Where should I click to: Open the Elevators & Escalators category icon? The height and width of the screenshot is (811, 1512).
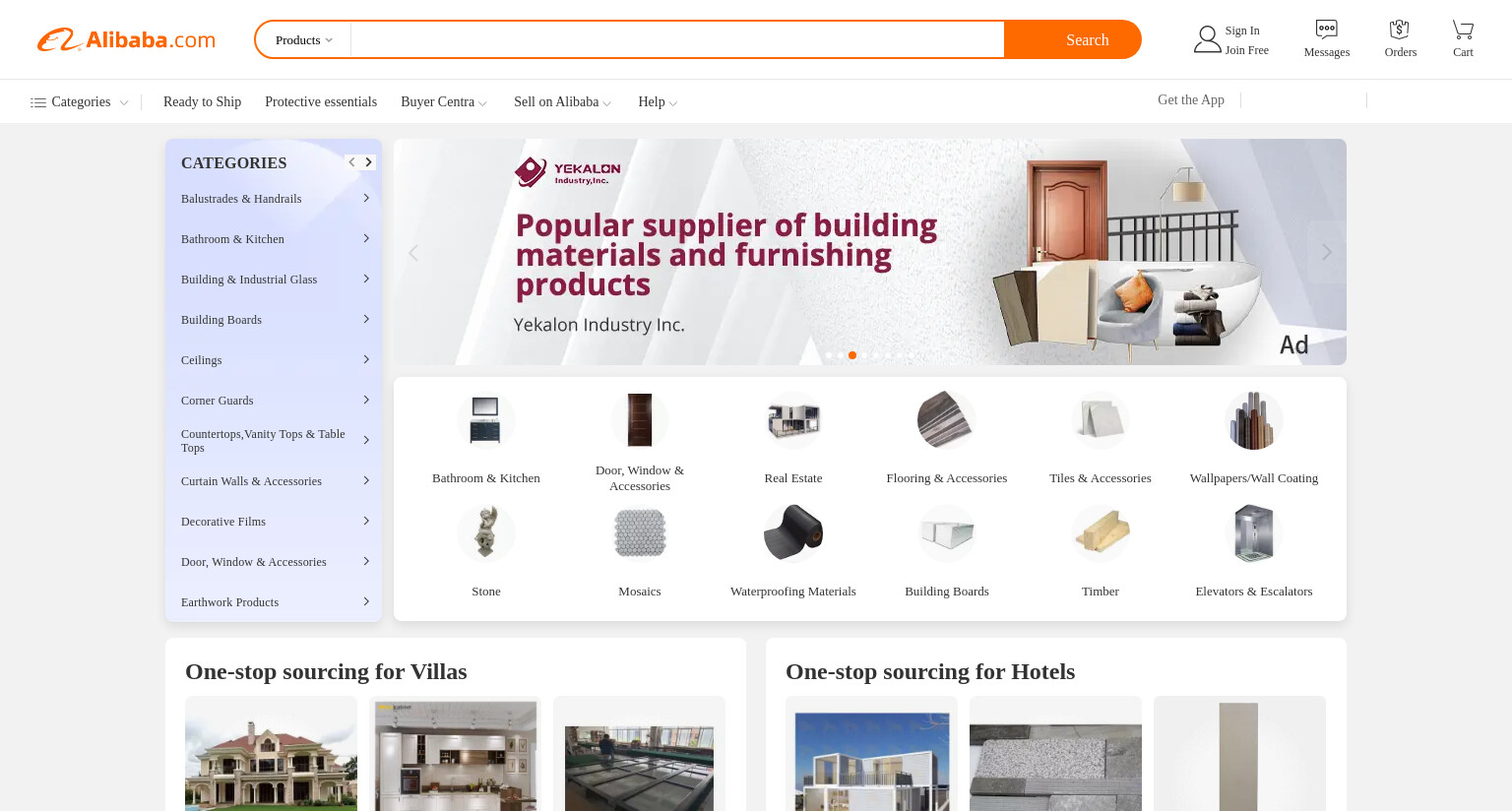tap(1253, 533)
